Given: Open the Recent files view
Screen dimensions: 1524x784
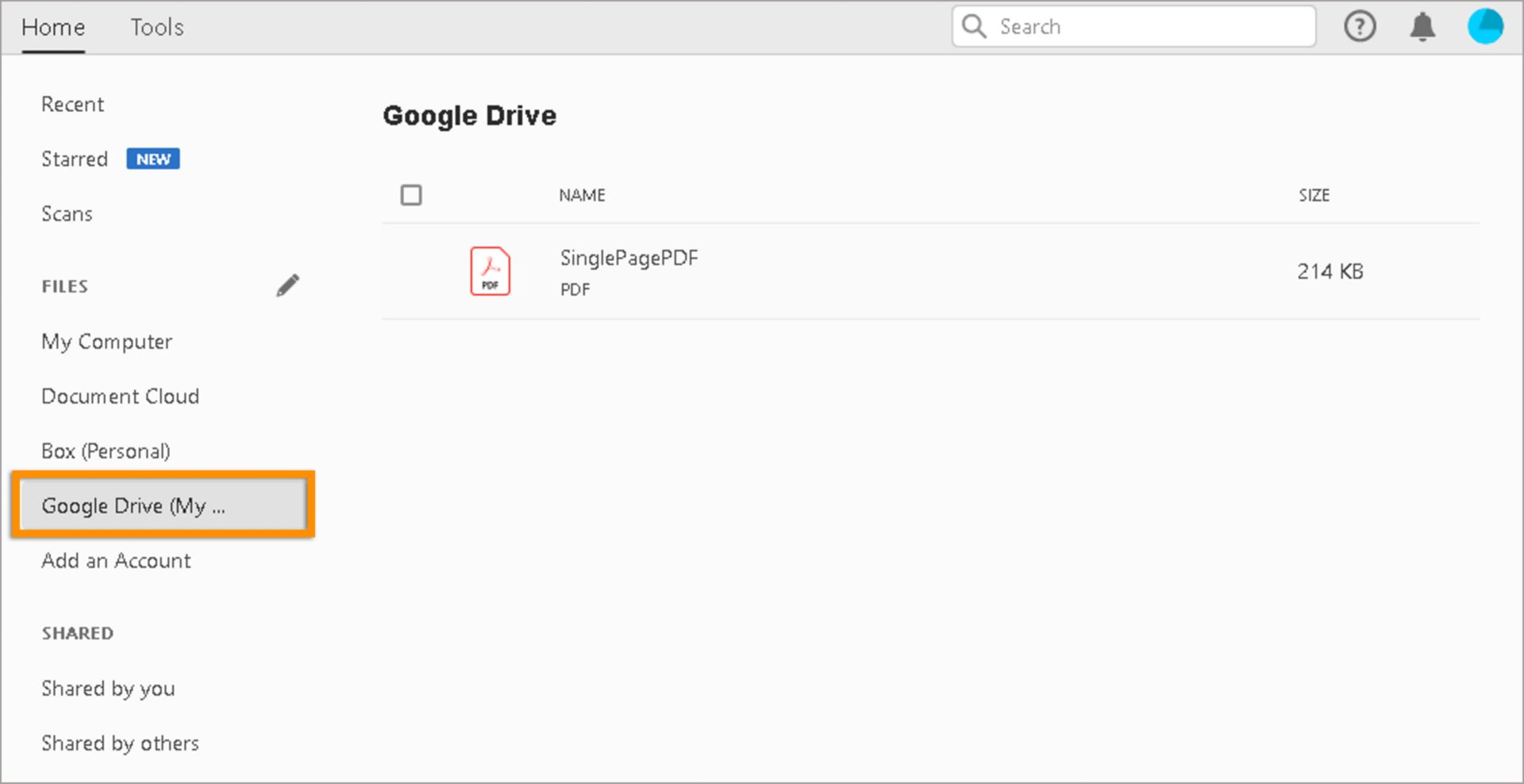Looking at the screenshot, I should pos(72,104).
